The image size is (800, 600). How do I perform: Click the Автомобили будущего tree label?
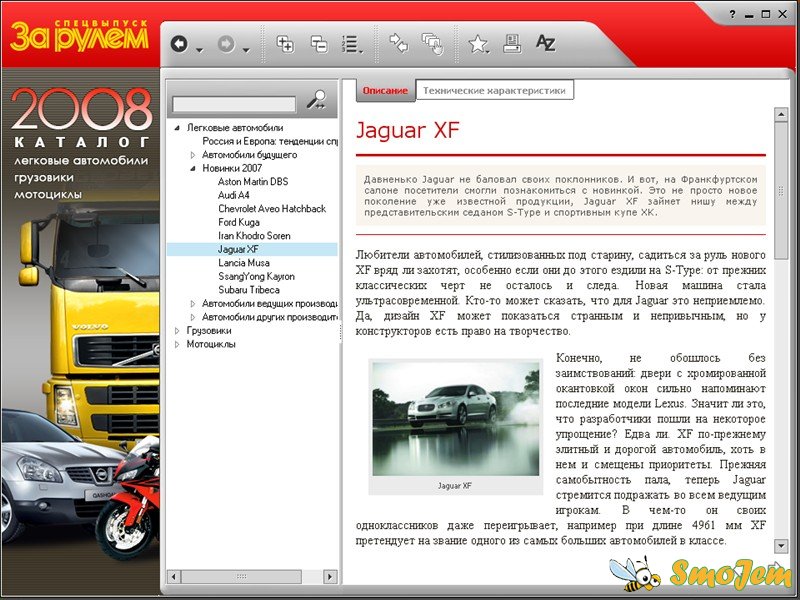(249, 155)
